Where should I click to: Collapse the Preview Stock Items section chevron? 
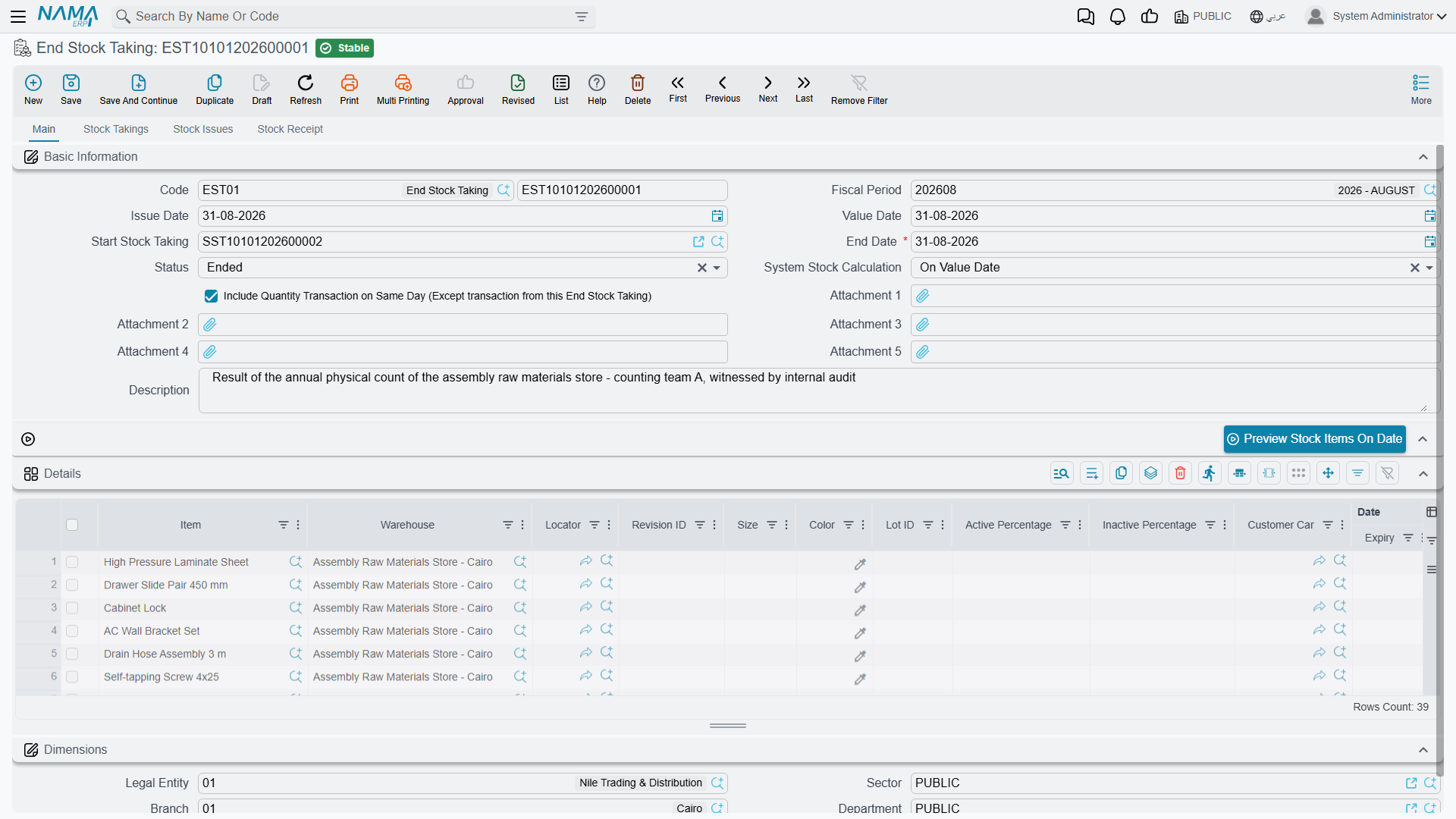[x=1423, y=439]
